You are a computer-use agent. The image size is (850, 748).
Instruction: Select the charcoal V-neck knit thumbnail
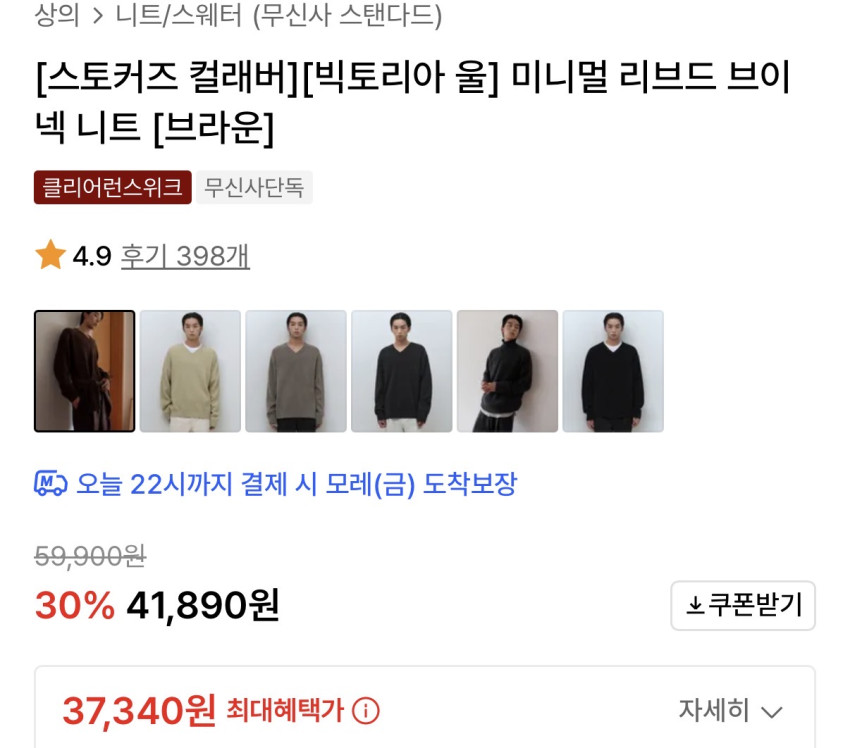point(402,371)
